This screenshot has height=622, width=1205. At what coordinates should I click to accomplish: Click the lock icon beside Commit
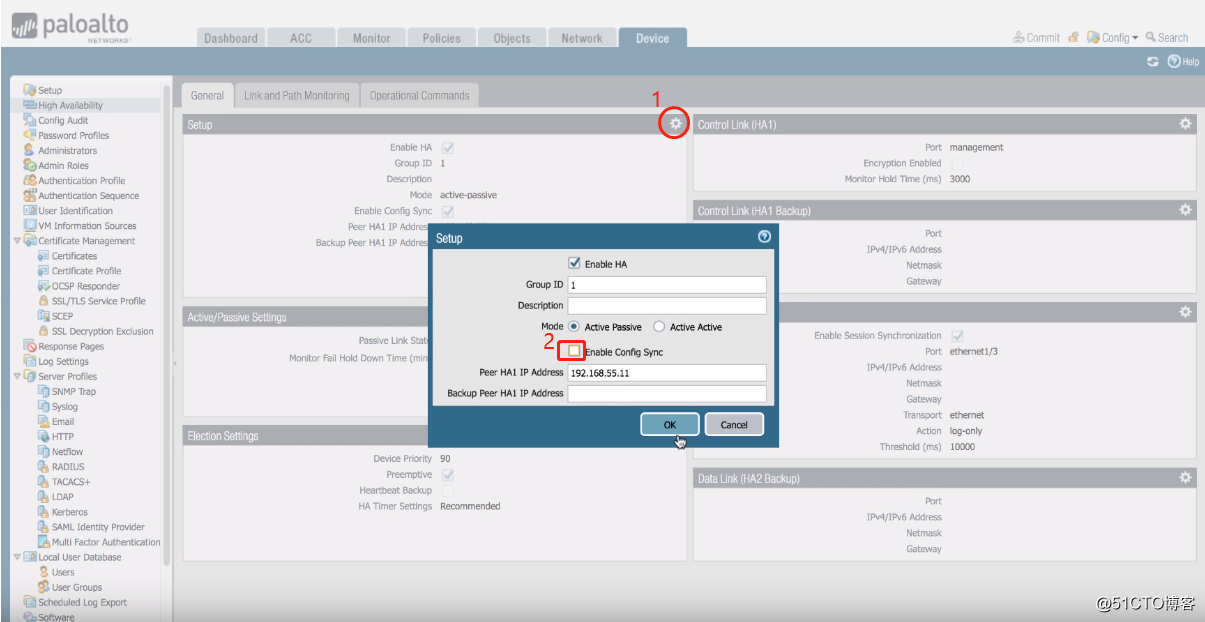1074,38
